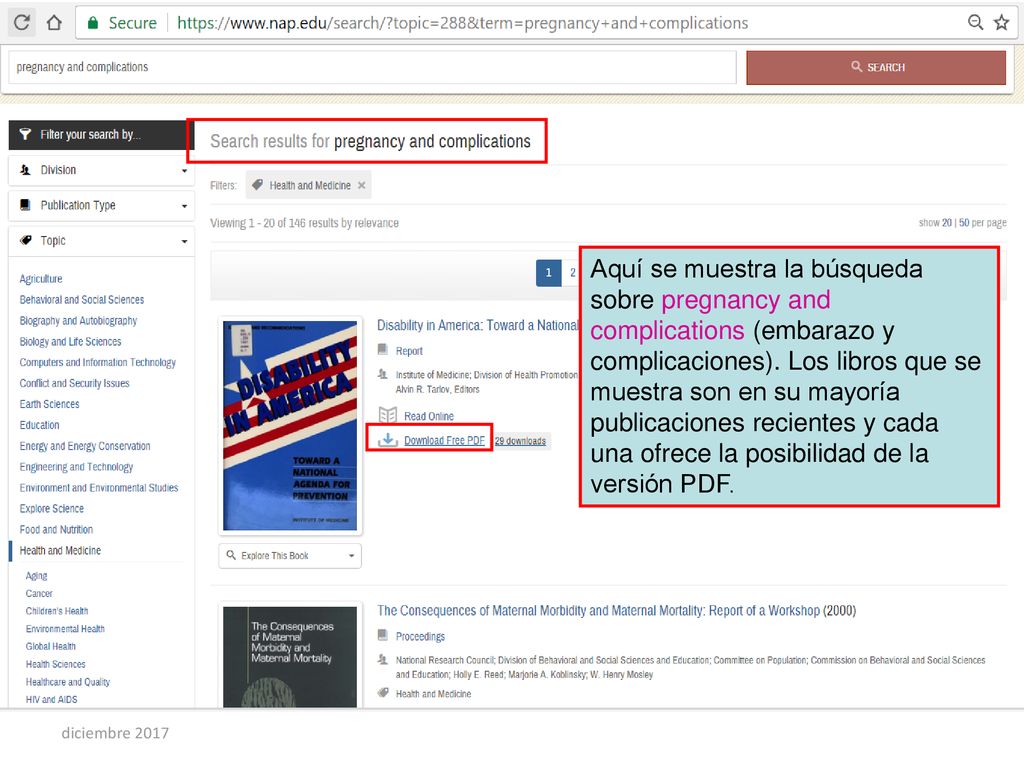This screenshot has height=768, width=1024.
Task: Choose Cancer subtopic
Action: [x=39, y=594]
